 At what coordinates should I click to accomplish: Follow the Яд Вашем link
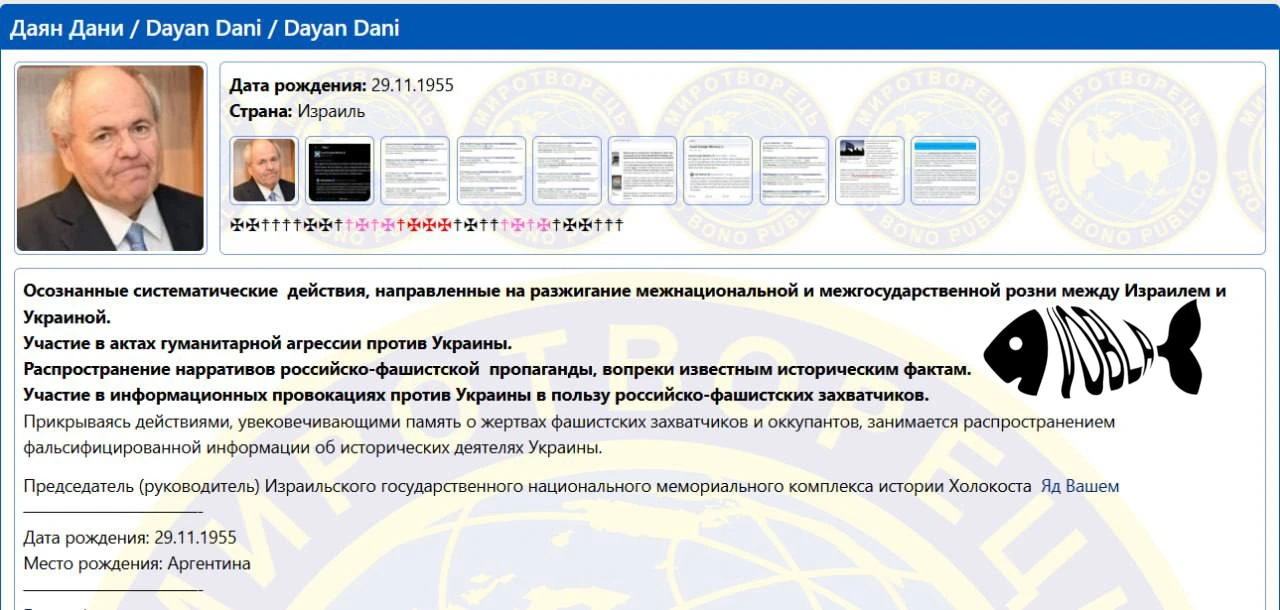click(x=1080, y=486)
